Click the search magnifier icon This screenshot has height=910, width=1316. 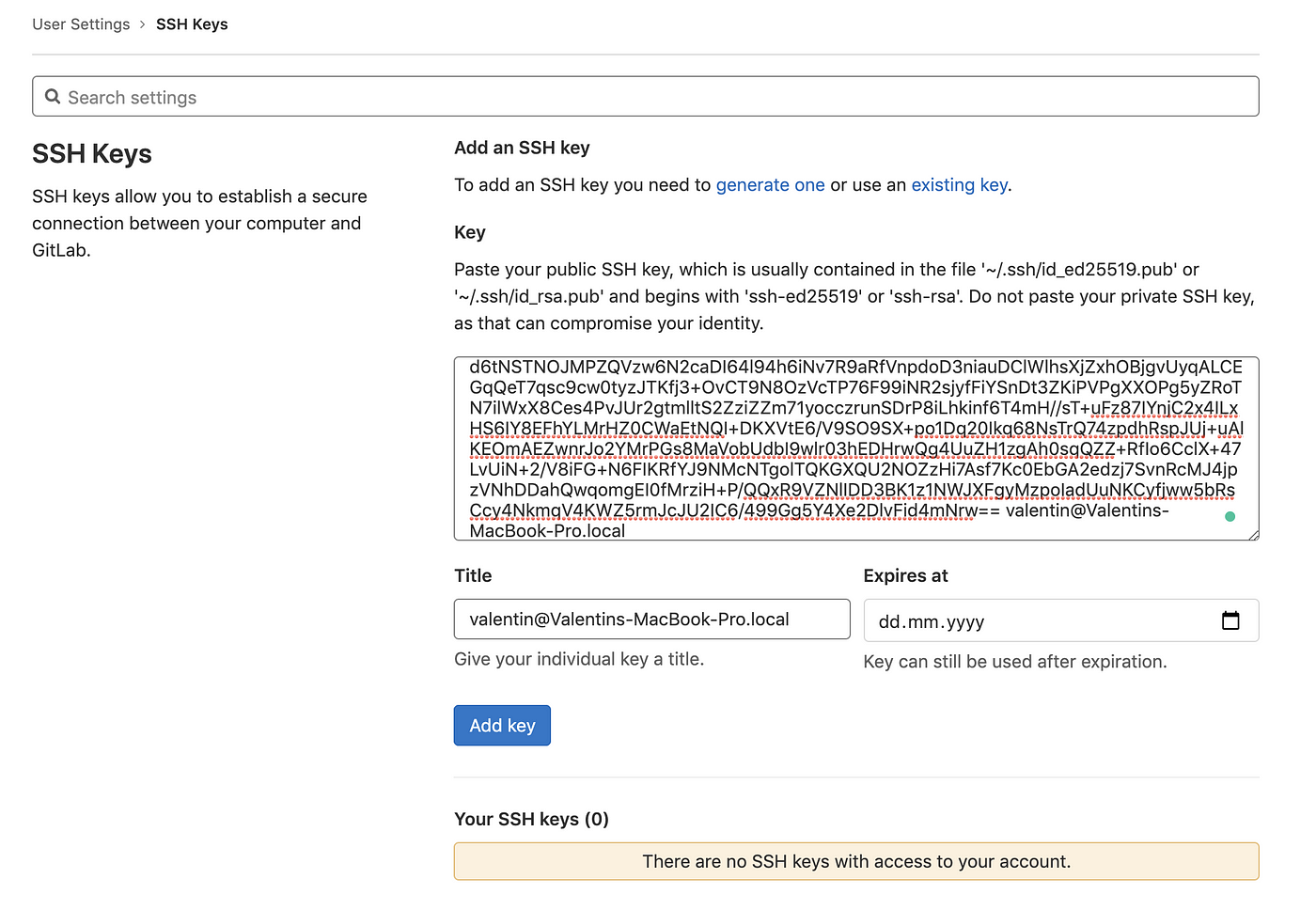(53, 97)
